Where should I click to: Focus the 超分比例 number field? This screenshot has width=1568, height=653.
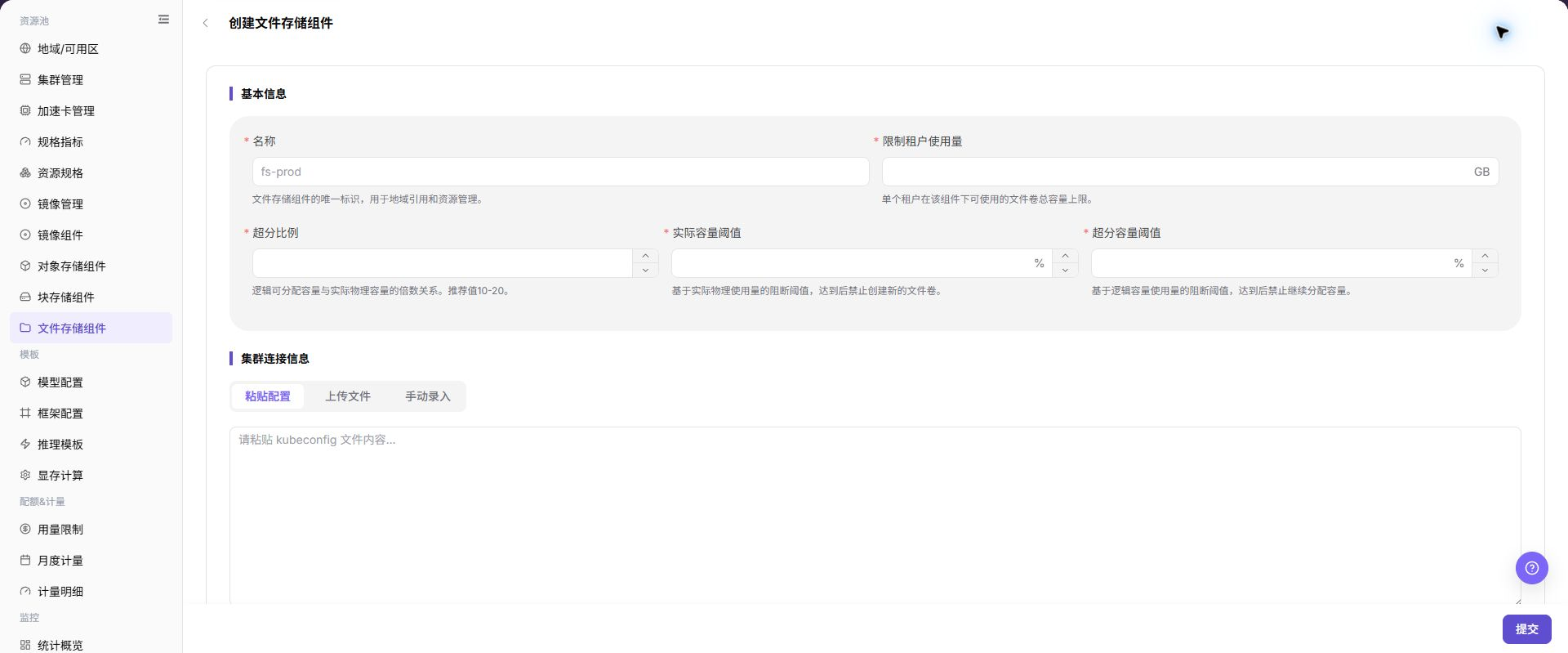tap(443, 263)
